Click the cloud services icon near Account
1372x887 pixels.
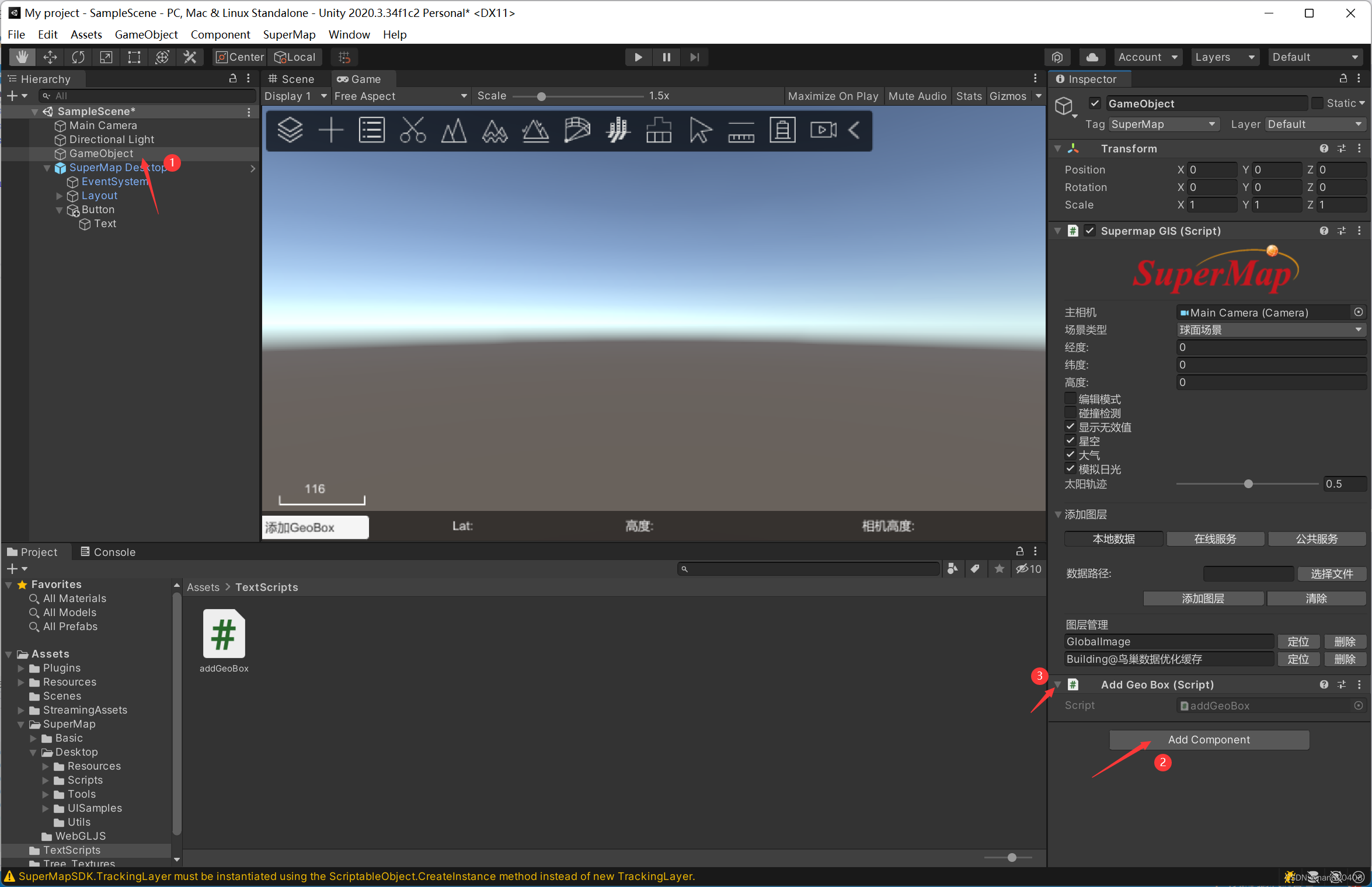(1092, 57)
